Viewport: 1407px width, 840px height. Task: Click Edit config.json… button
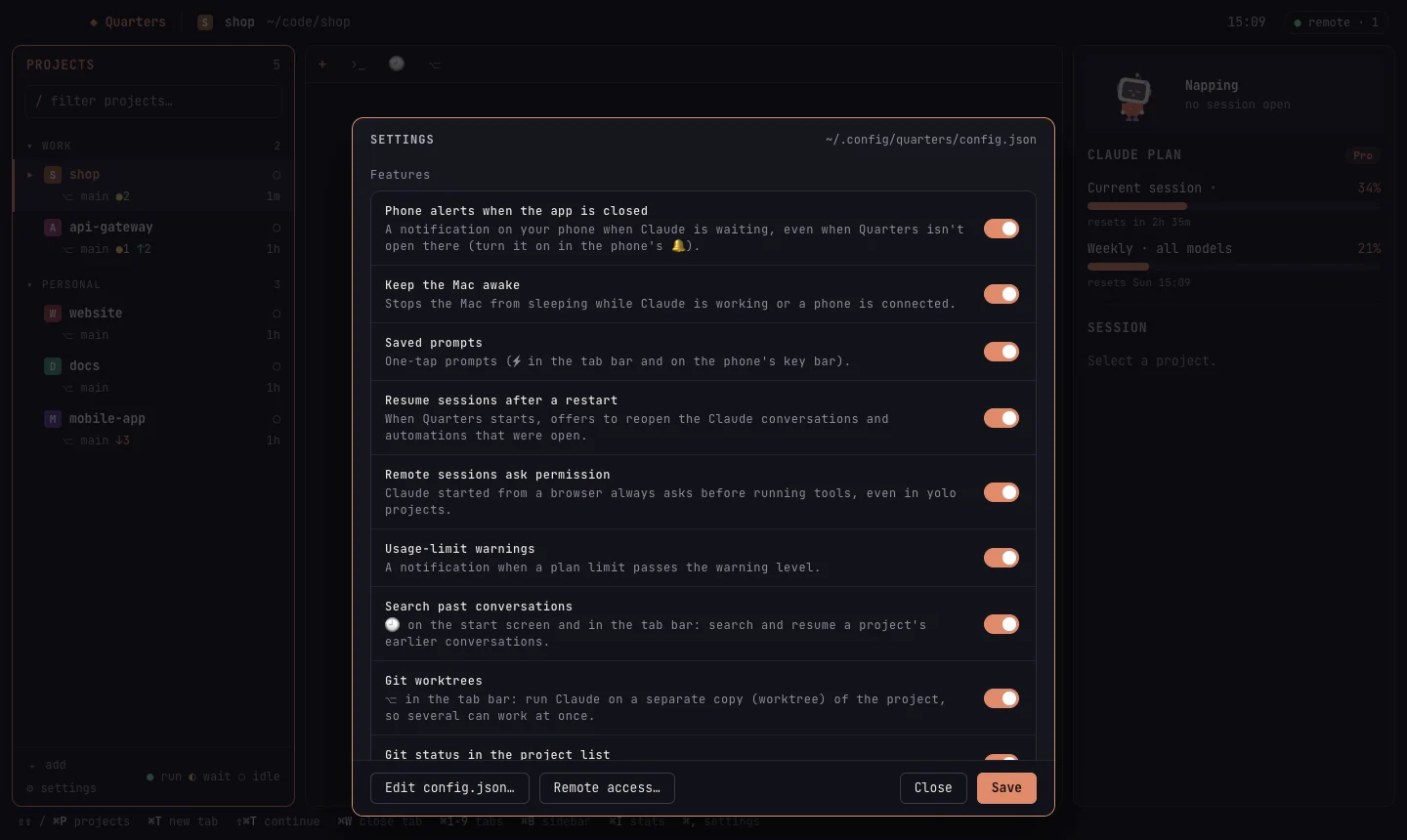coord(449,788)
